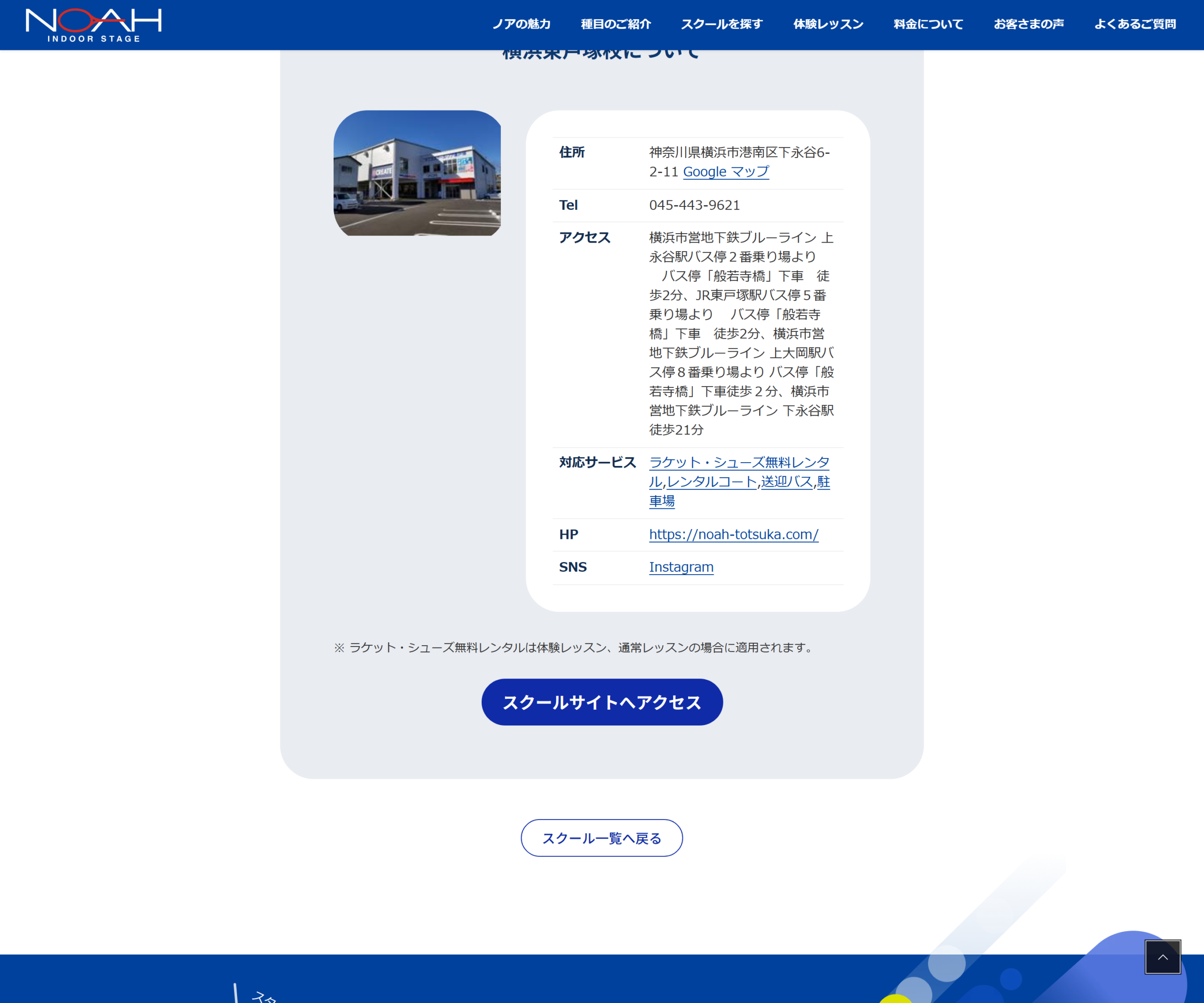Select the phone number 045-443-9621
Viewport: 1204px width, 1003px height.
(694, 205)
